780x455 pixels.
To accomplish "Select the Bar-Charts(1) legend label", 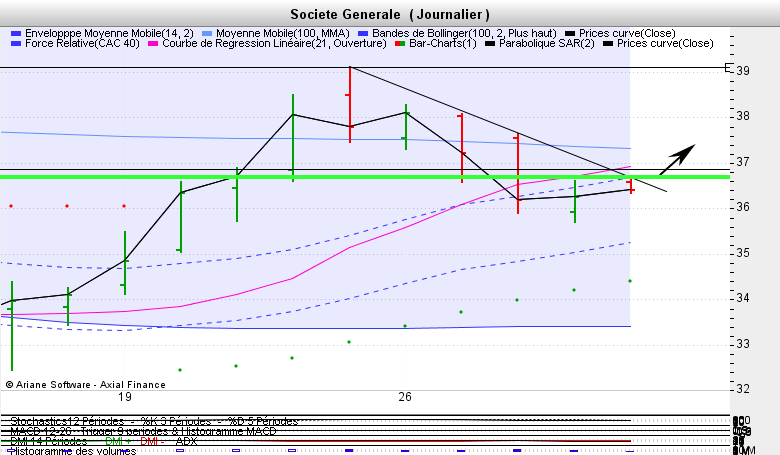I will click(x=443, y=43).
